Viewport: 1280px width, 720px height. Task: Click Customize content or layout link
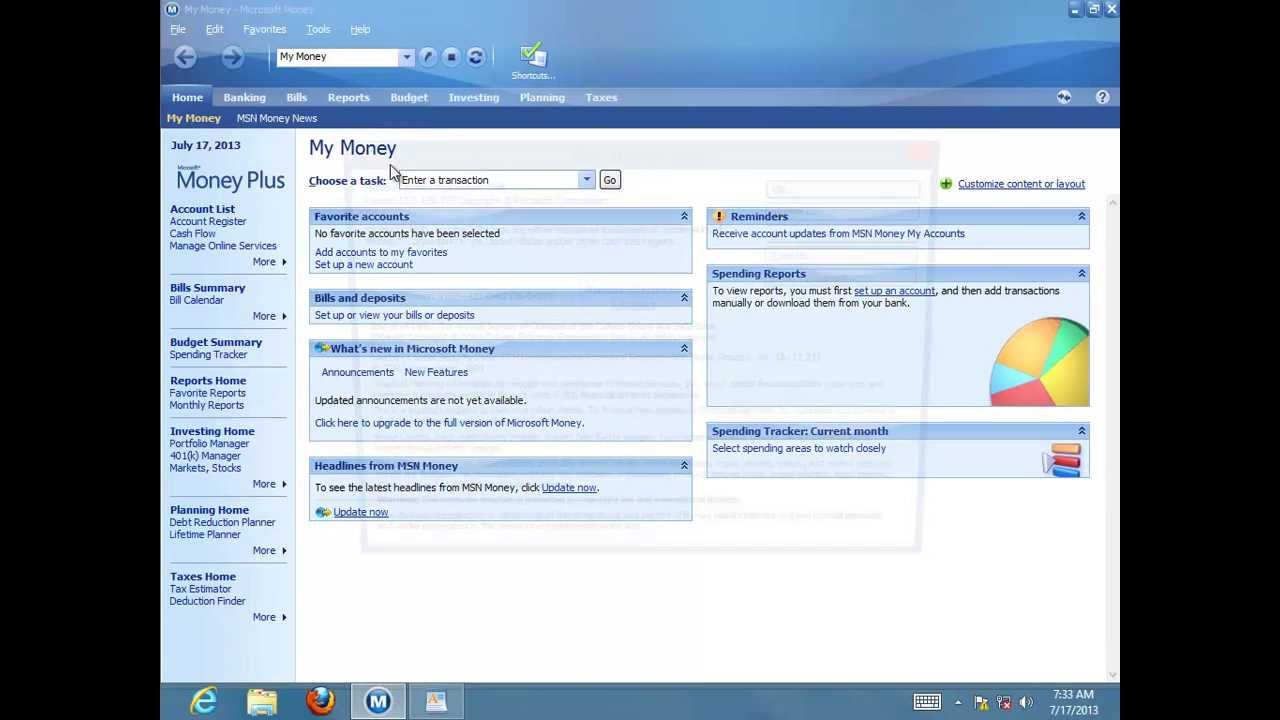(1021, 184)
